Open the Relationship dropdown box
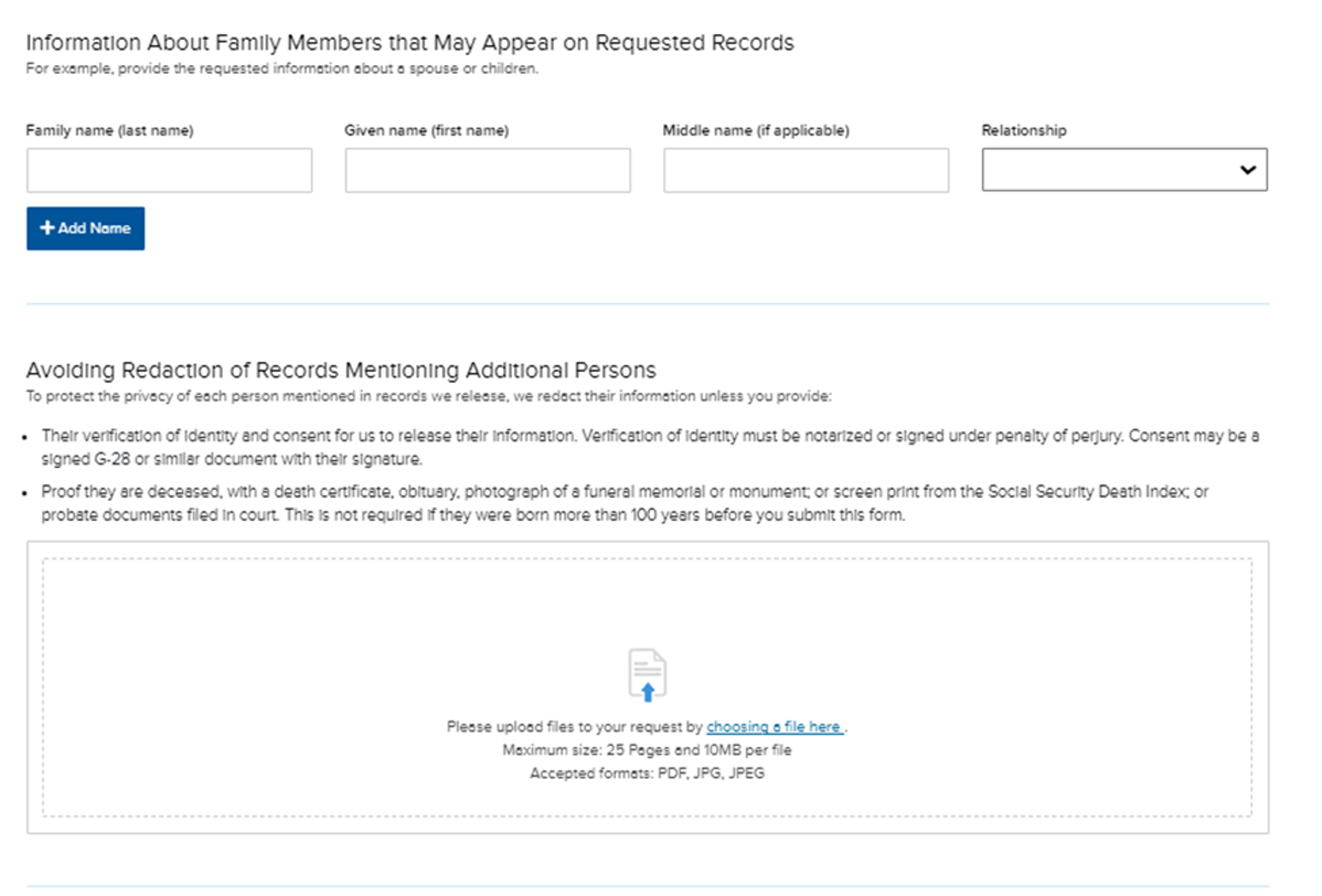Viewport: 1322px width, 896px height. tap(1112, 170)
